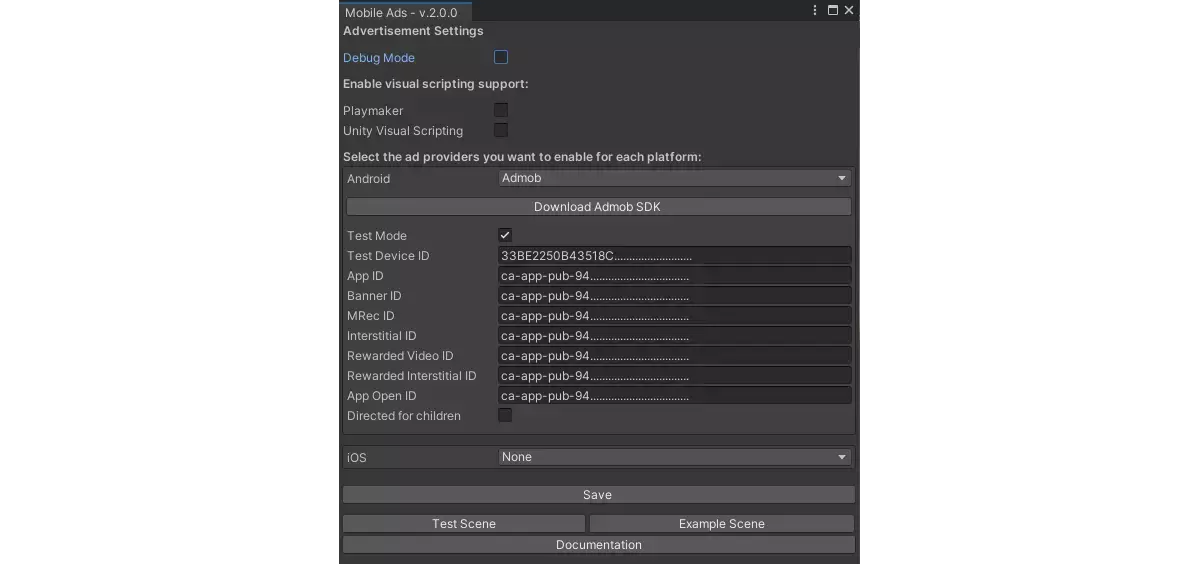Click the Banner ID text field
This screenshot has width=1200, height=564.
click(674, 296)
